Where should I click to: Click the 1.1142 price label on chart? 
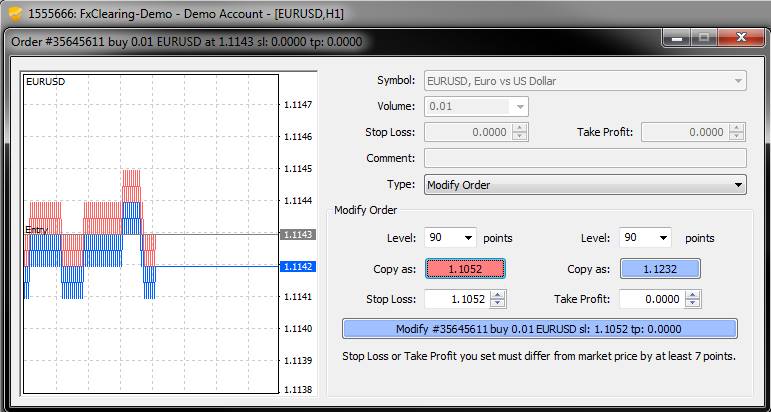(x=298, y=267)
